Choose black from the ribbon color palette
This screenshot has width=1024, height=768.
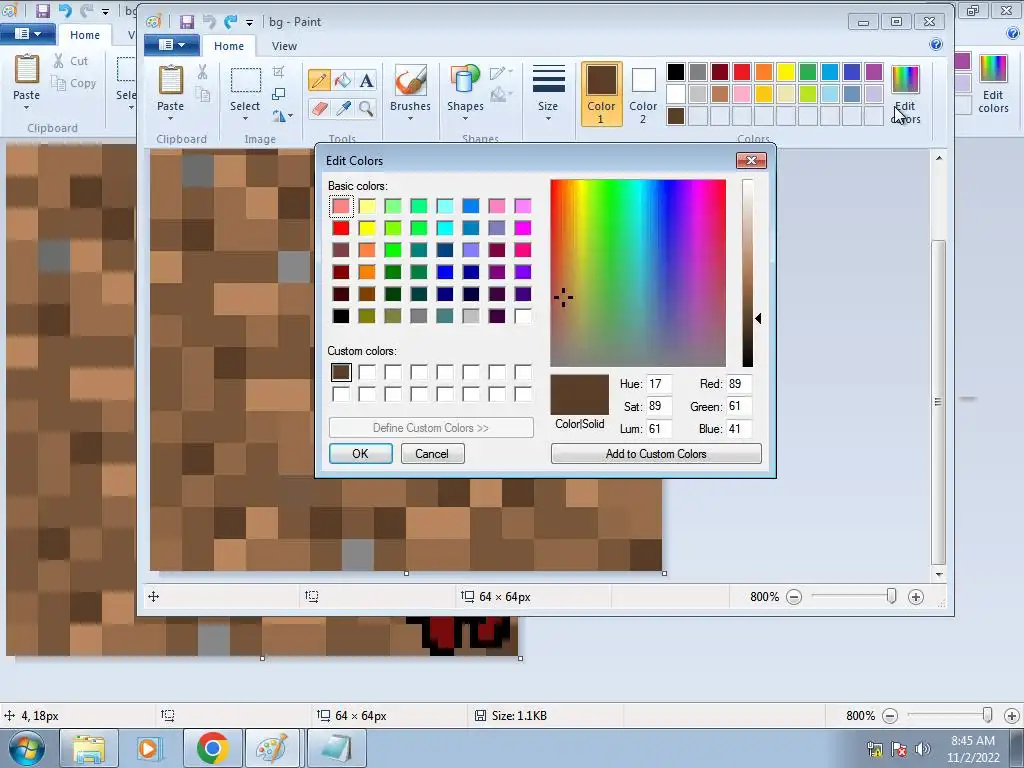click(676, 72)
